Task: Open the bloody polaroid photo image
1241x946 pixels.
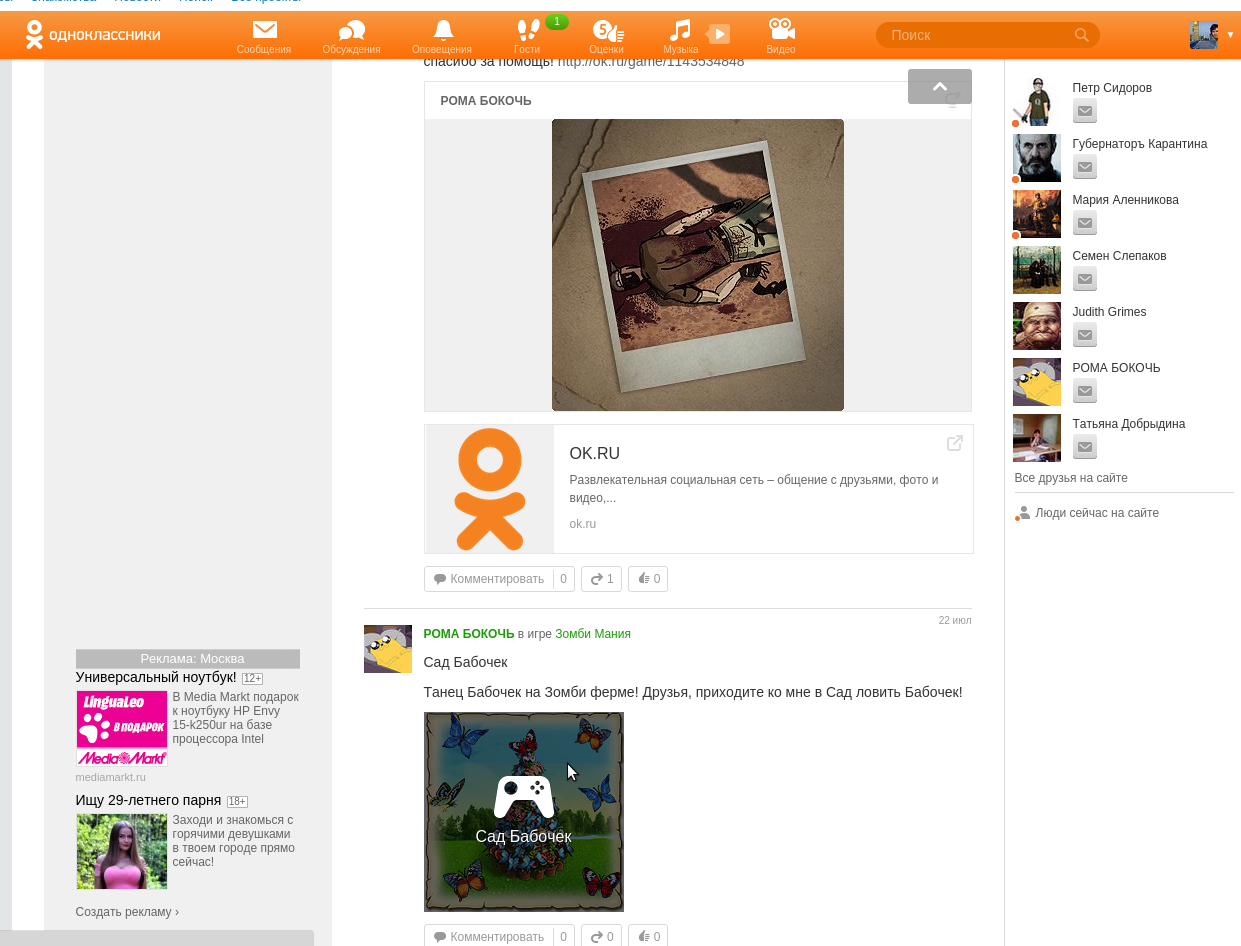Action: tap(698, 265)
